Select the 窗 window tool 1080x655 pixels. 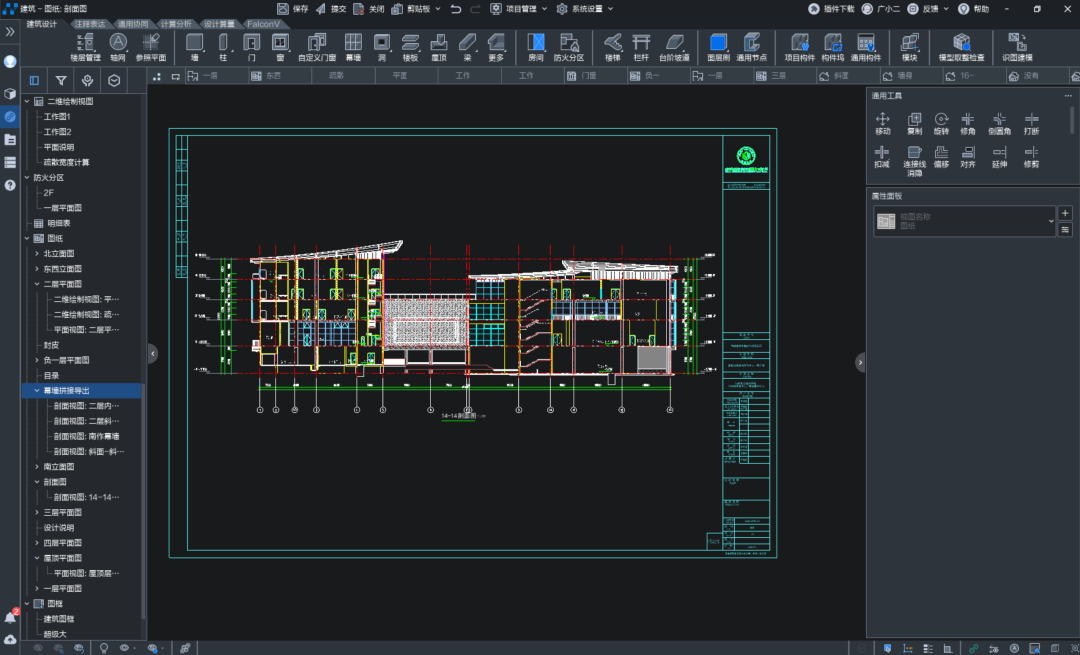280,47
